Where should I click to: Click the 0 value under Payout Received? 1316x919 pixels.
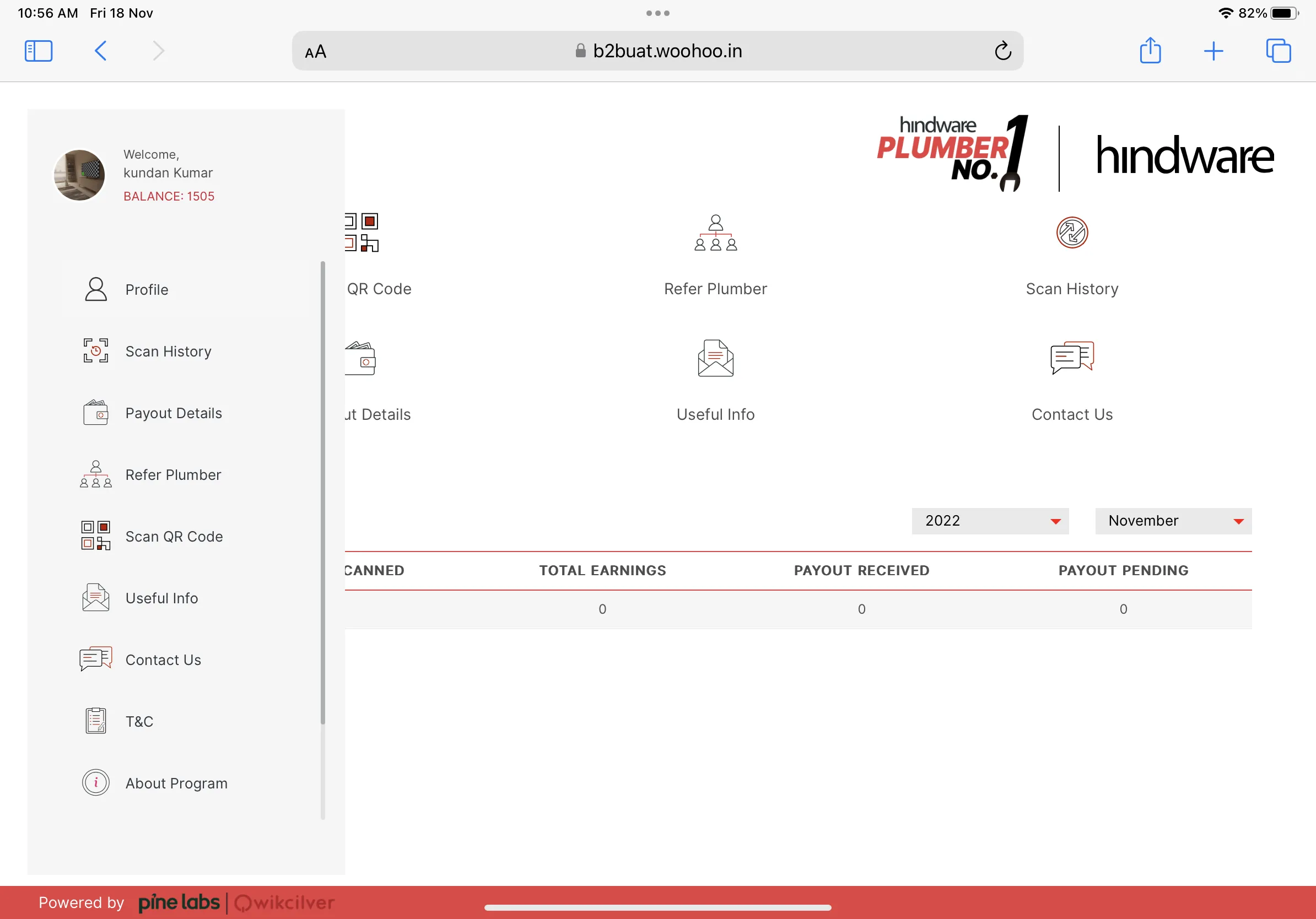coord(861,609)
